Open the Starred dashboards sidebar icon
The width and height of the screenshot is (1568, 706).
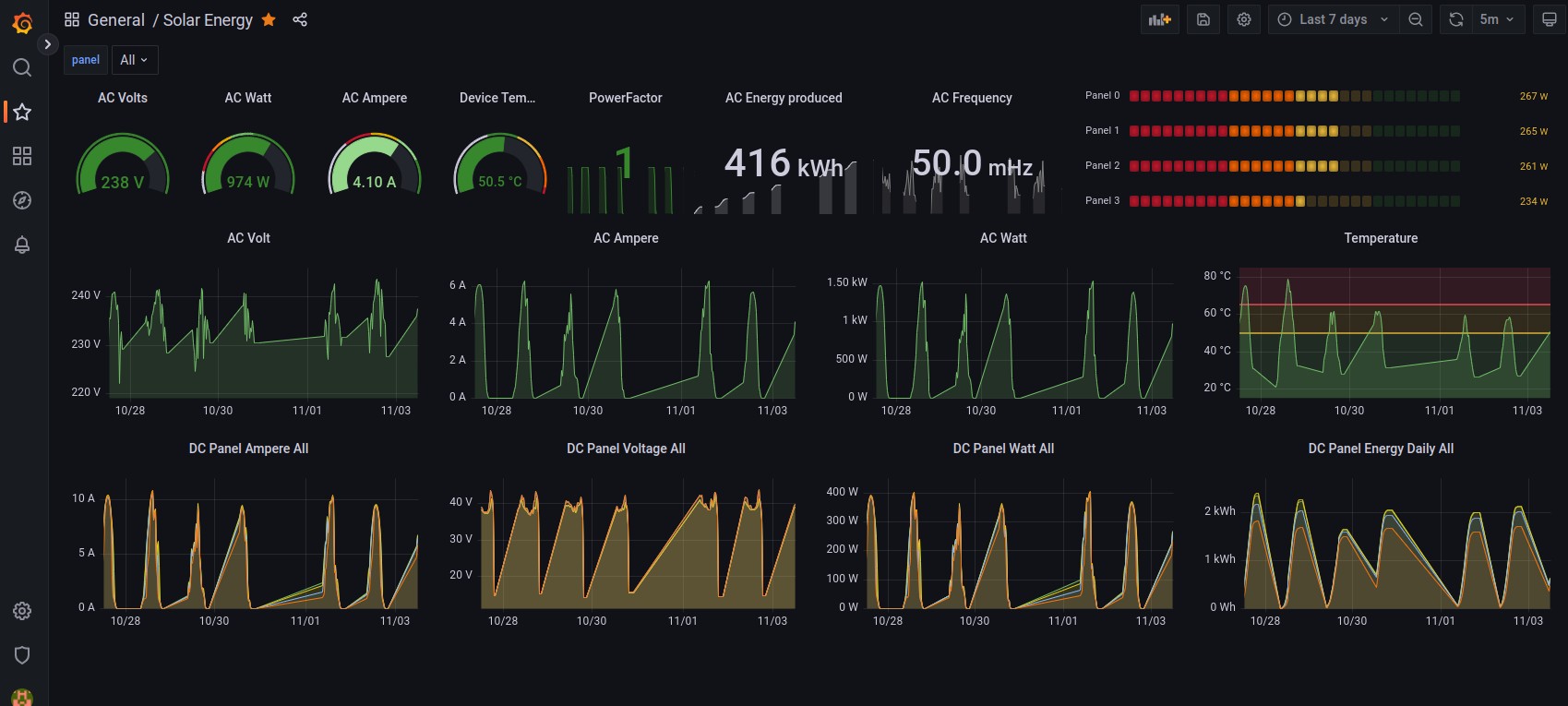22,112
